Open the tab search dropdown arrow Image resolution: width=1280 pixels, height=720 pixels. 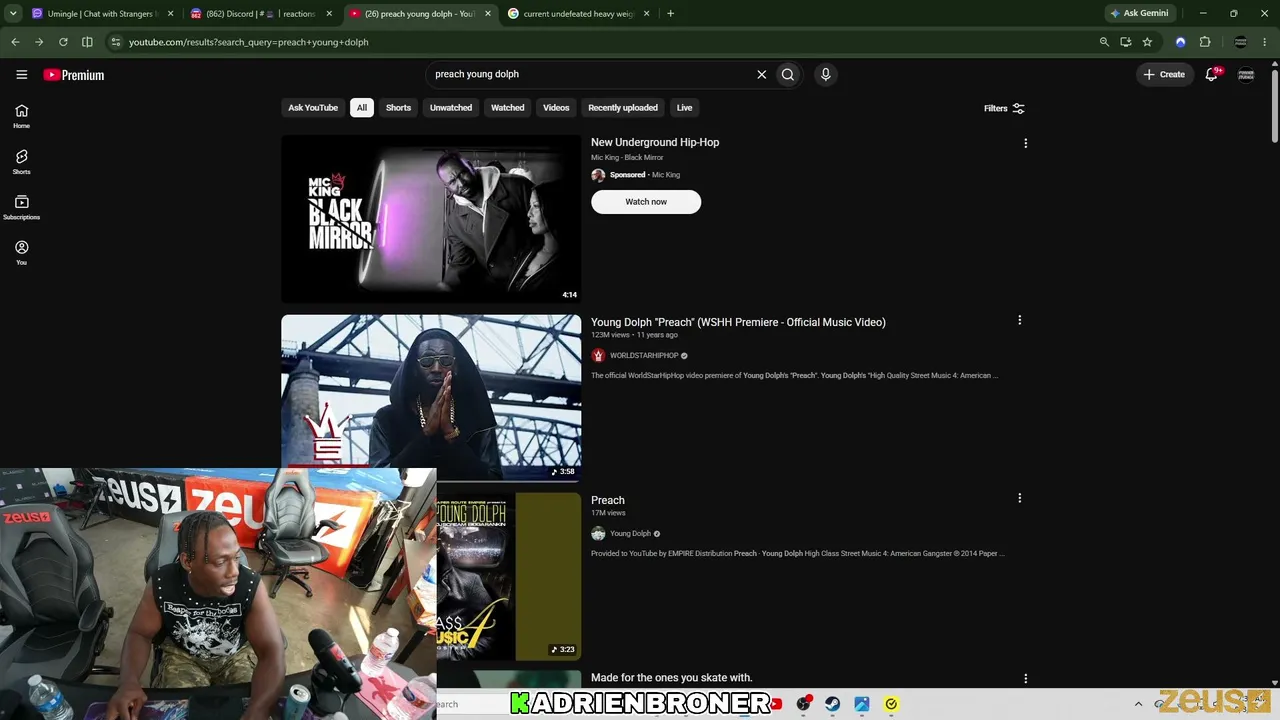pos(15,14)
